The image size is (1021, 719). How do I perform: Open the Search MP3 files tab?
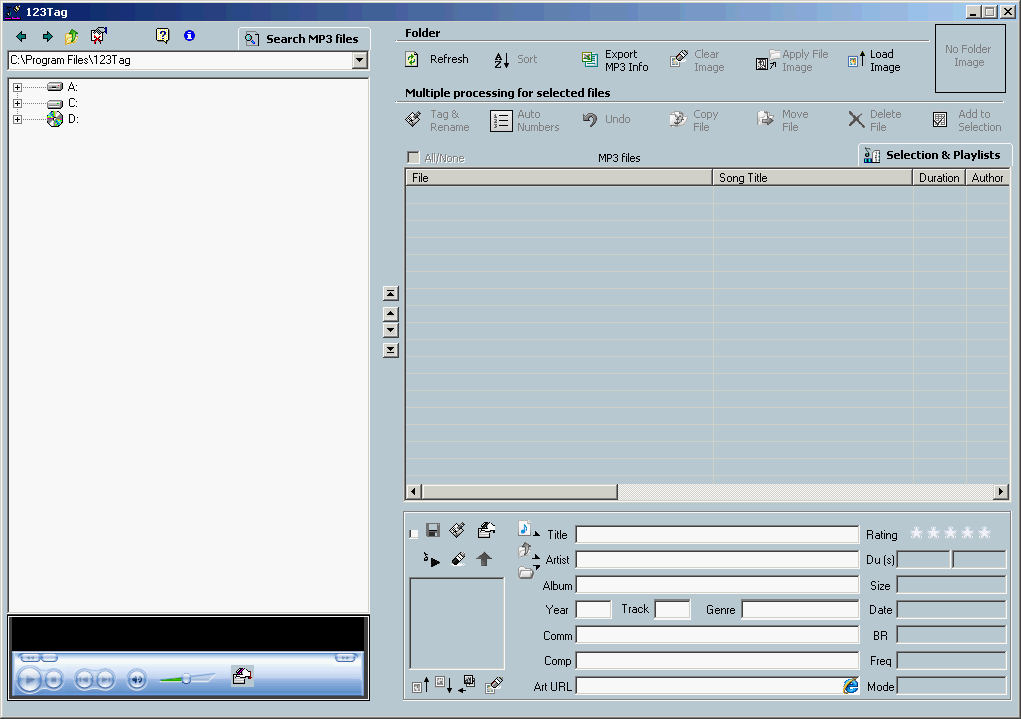[x=304, y=39]
